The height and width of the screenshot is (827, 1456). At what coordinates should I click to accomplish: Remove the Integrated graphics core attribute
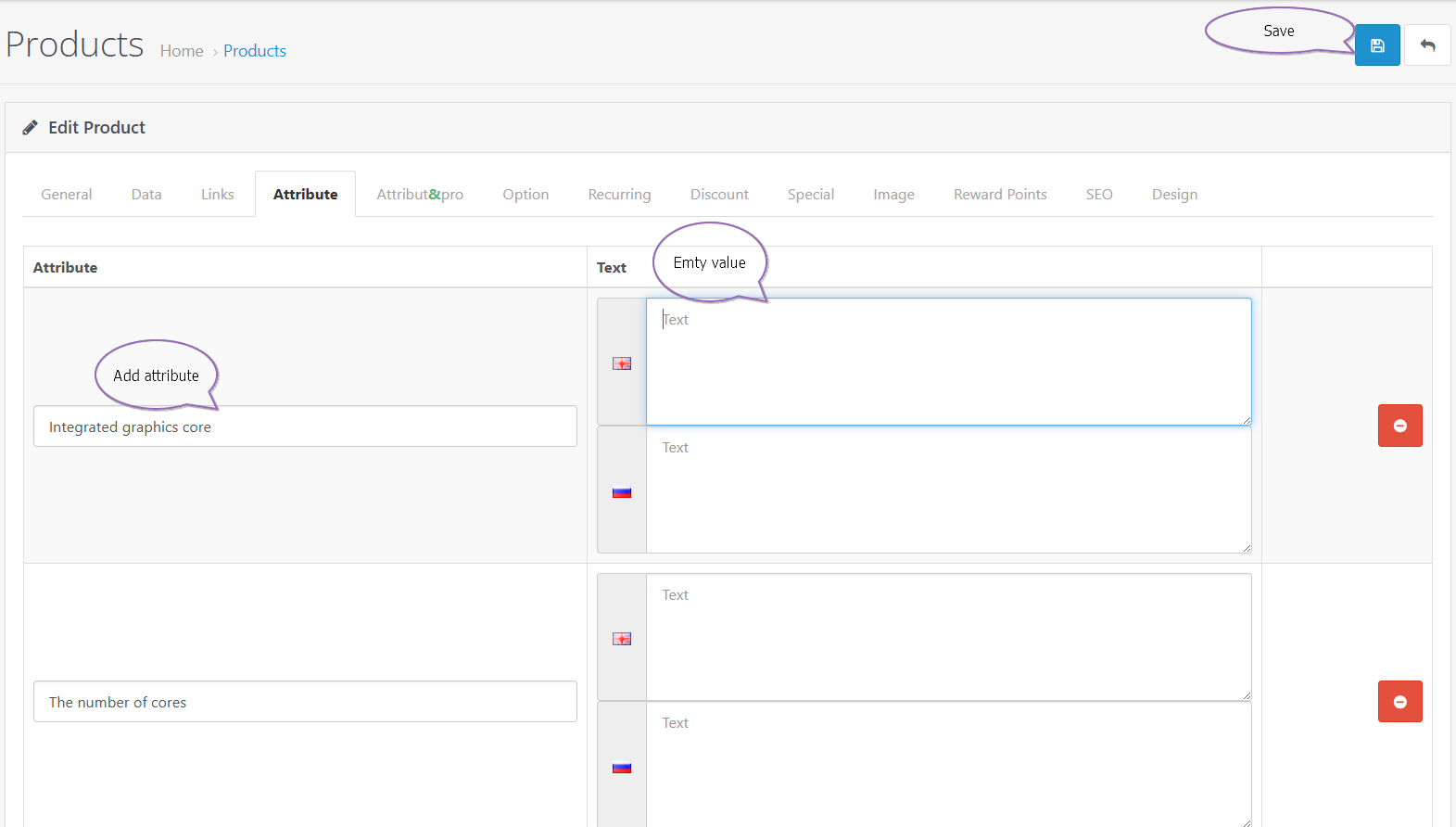[x=1399, y=426]
